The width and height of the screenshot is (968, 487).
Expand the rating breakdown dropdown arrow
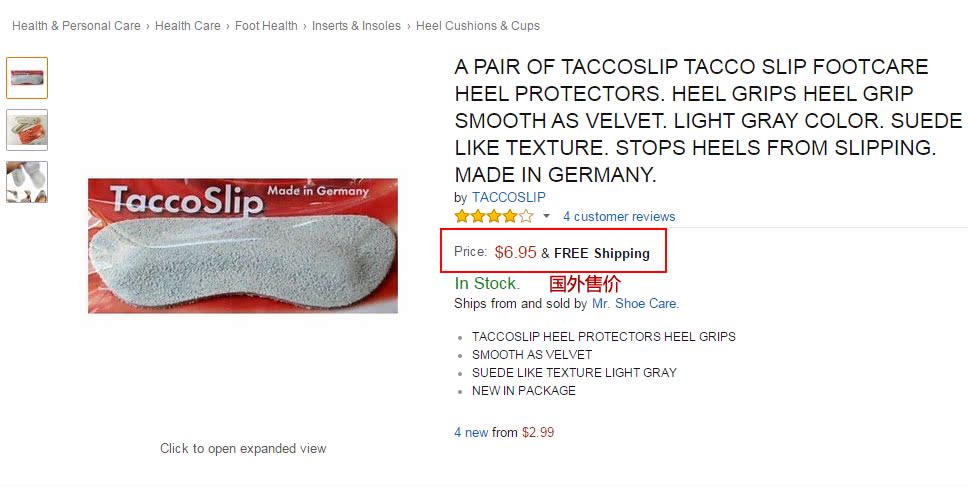[546, 216]
